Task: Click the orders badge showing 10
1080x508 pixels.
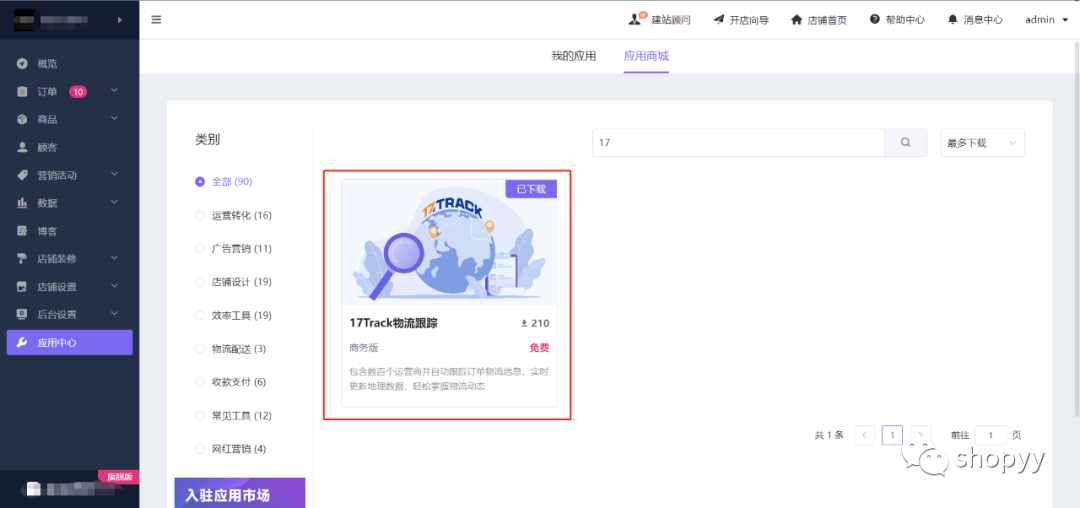Action: pos(78,92)
